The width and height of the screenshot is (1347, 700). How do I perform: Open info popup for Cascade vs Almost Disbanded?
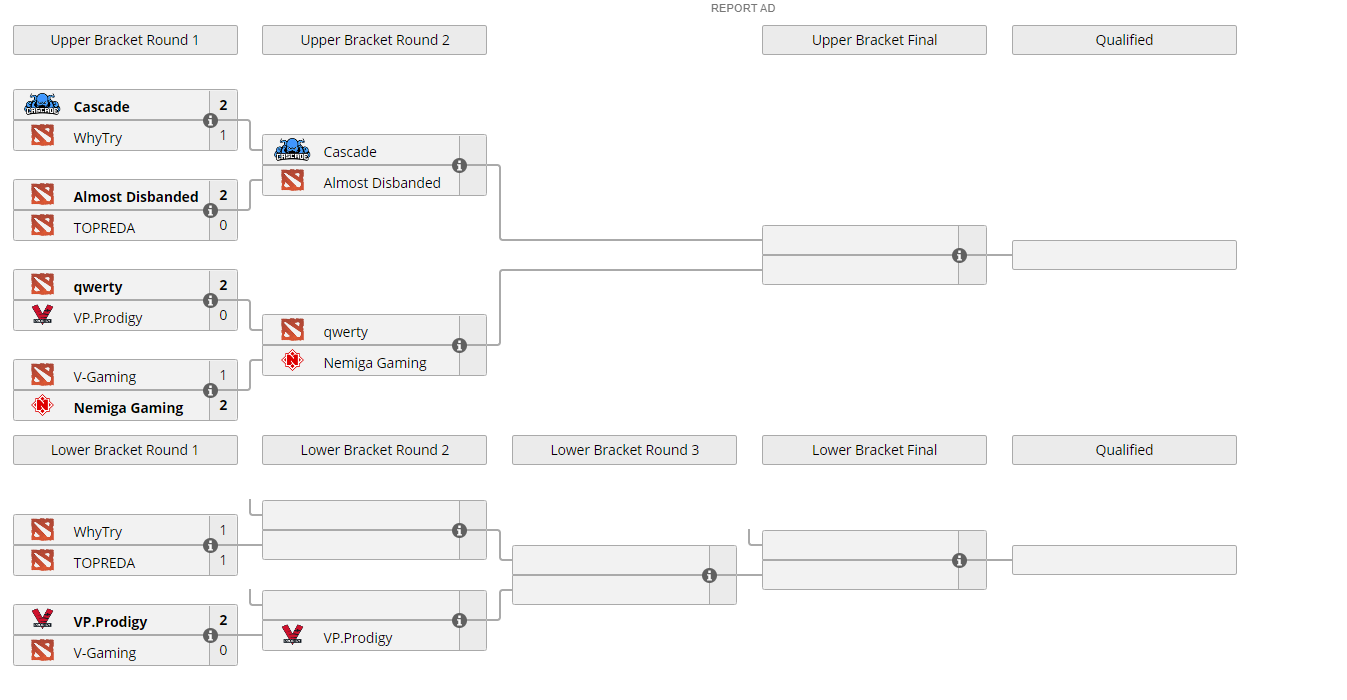459,166
